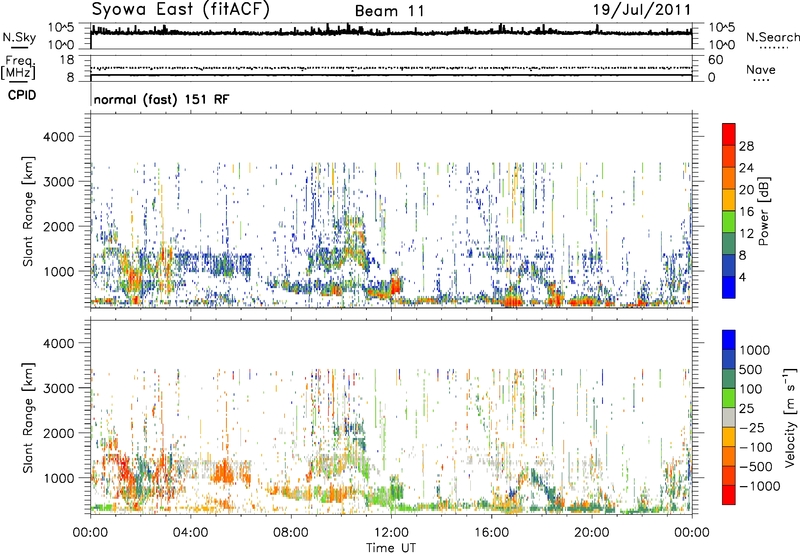Click the 2000 tick of velocity panel
The image size is (800, 554).
pos(58,433)
